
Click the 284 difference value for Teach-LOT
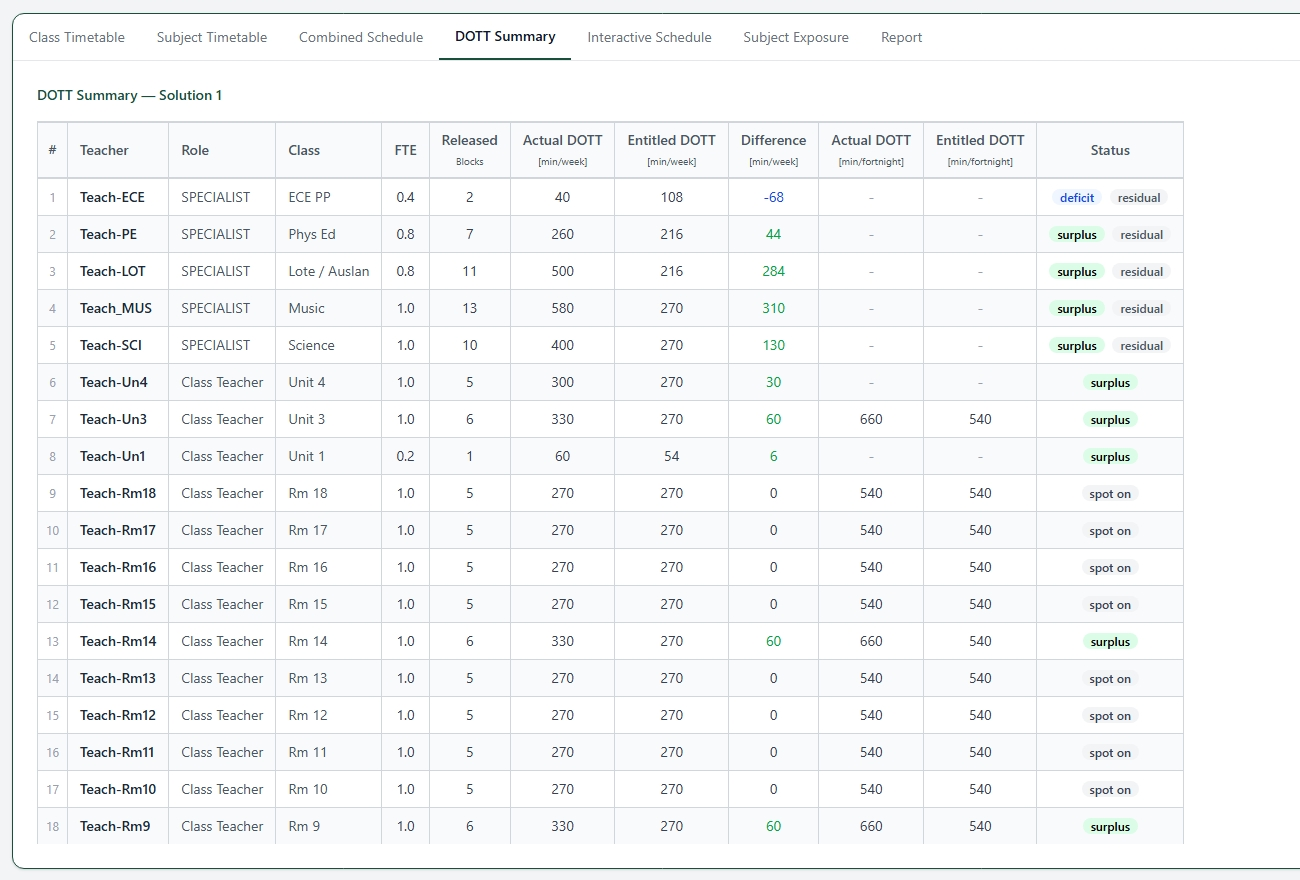773,271
